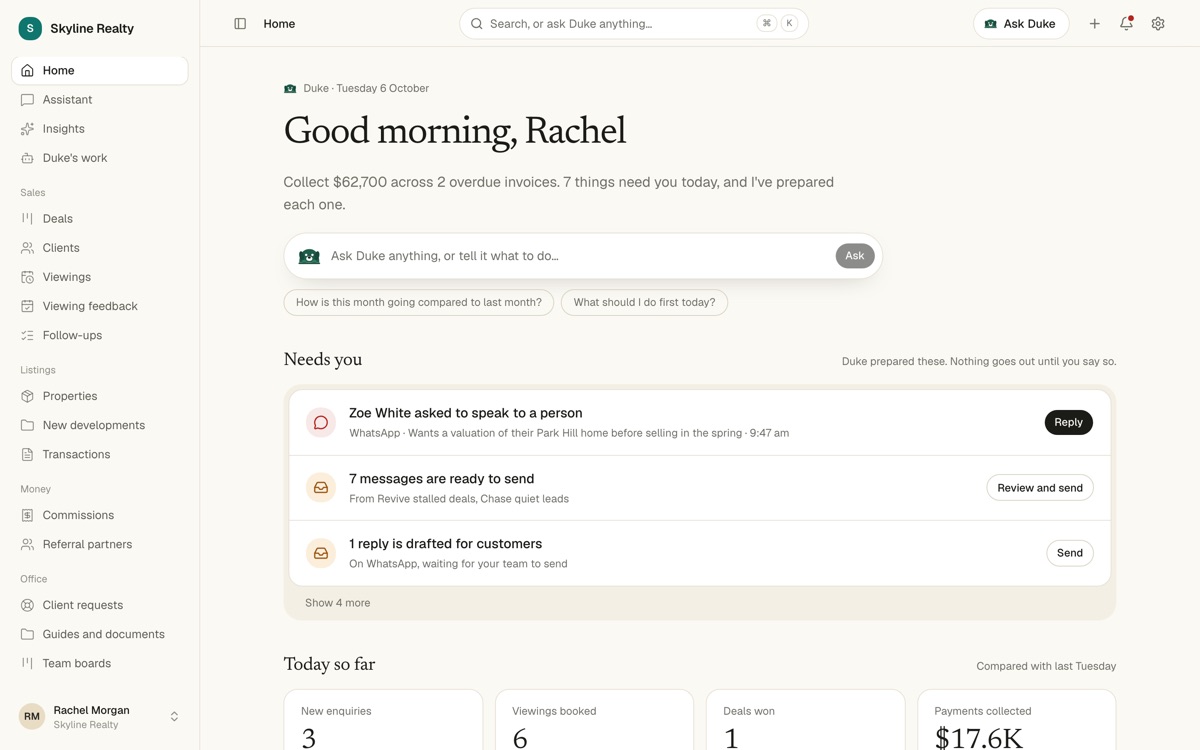Click 'Zoe White asked to speak to a person'
Viewport: 1200px width, 750px height.
tap(466, 413)
